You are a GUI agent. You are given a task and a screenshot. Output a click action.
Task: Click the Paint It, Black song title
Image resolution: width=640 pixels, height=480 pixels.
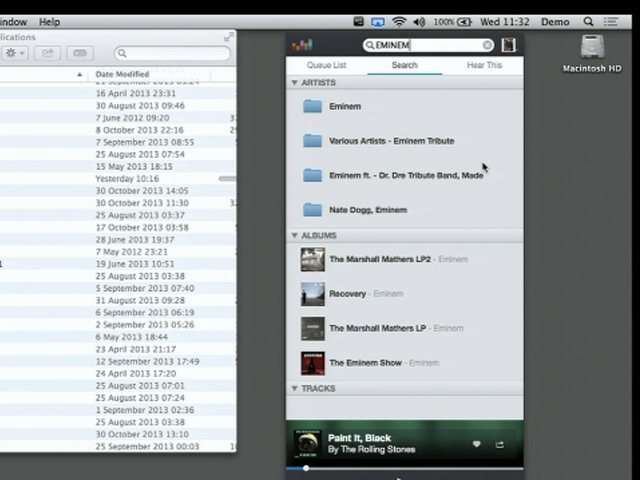coord(359,438)
